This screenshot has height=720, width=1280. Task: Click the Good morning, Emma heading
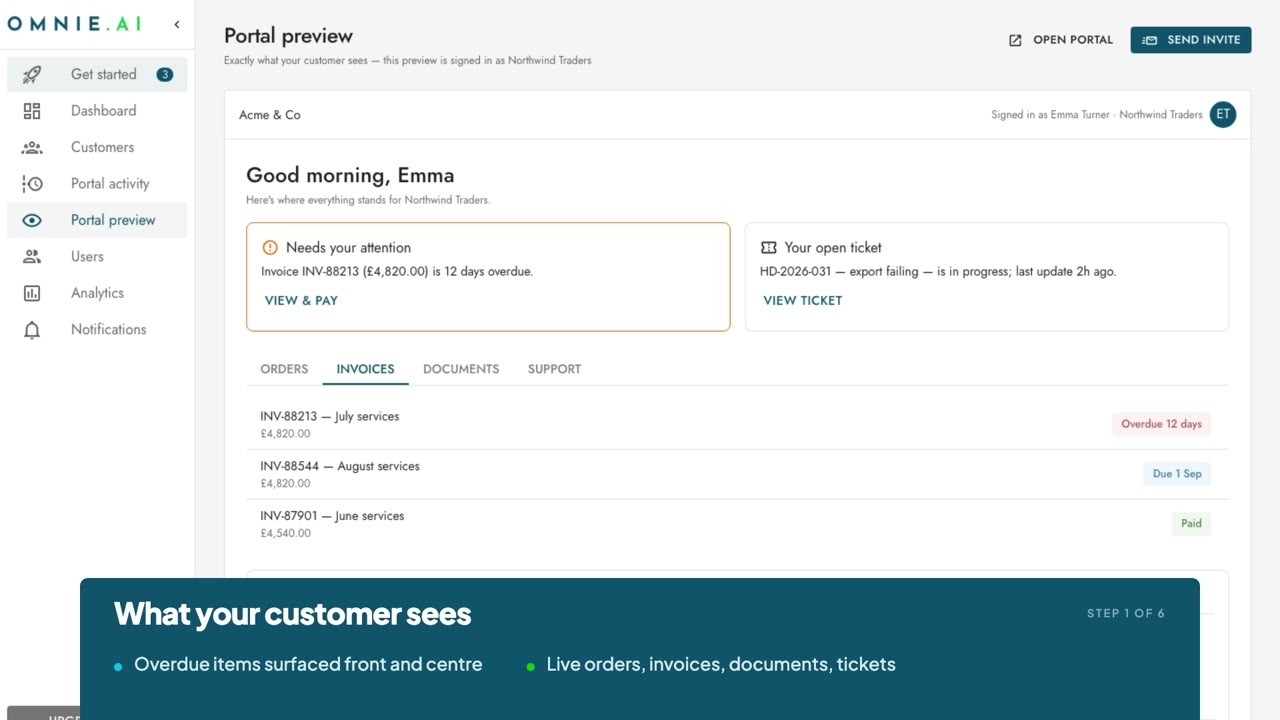pyautogui.click(x=350, y=176)
